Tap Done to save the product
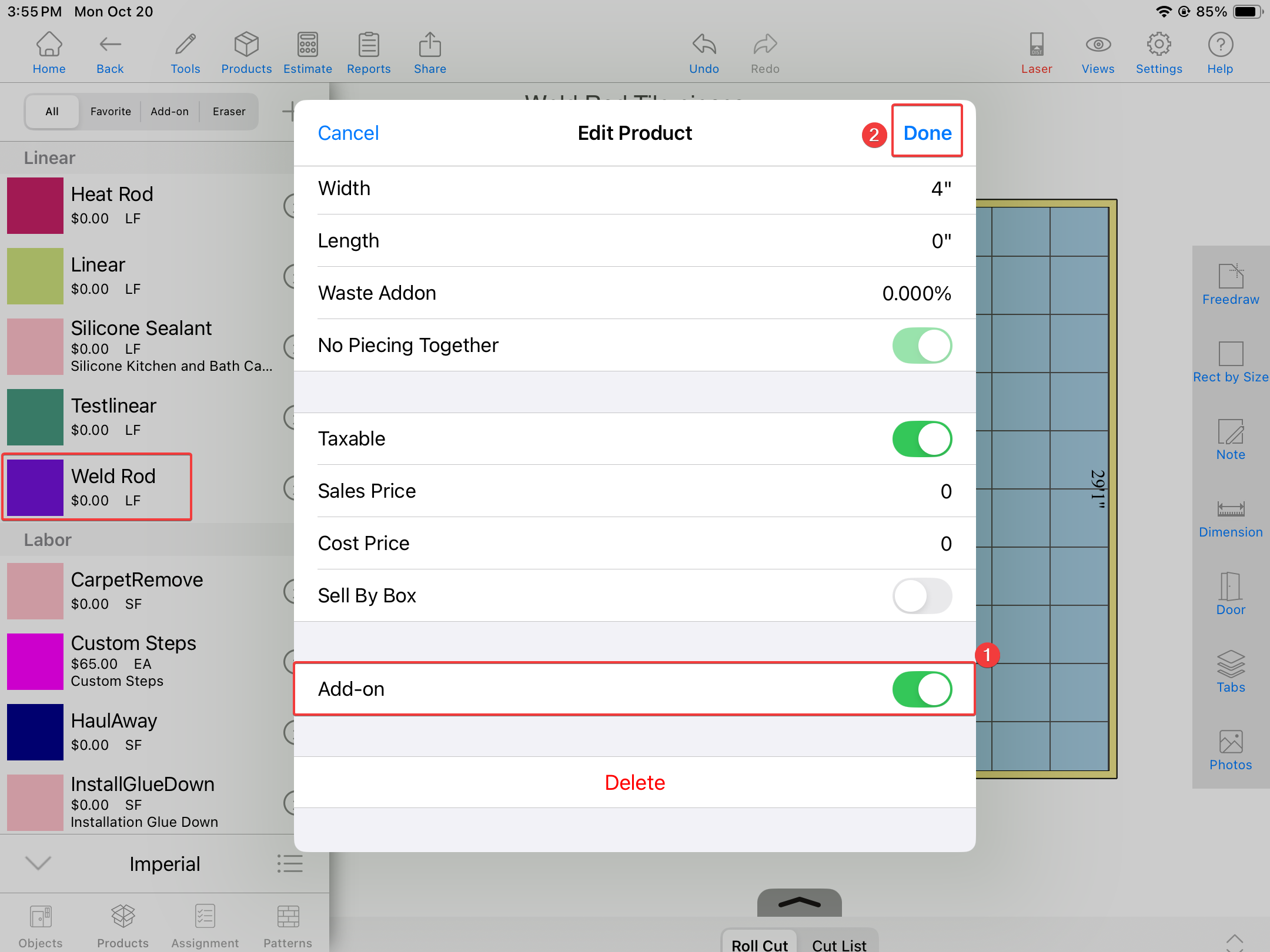The height and width of the screenshot is (952, 1270). coord(927,133)
